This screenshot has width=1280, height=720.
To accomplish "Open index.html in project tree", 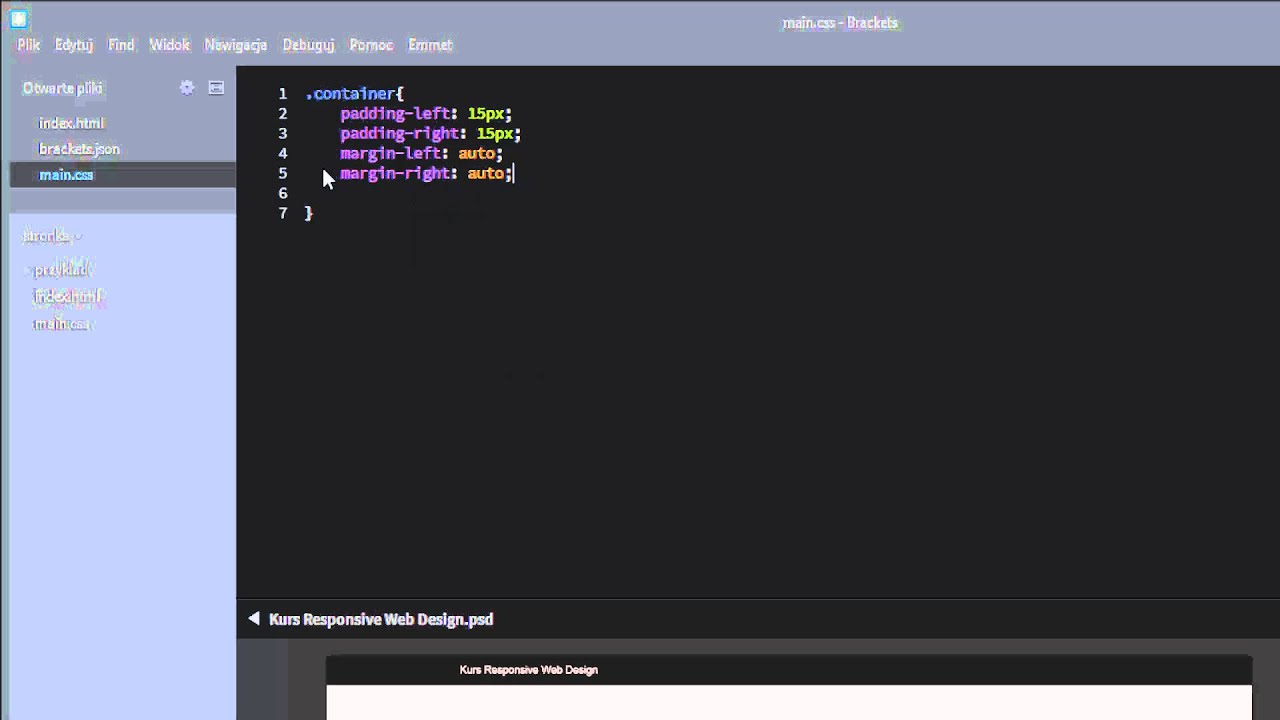I will [x=67, y=297].
